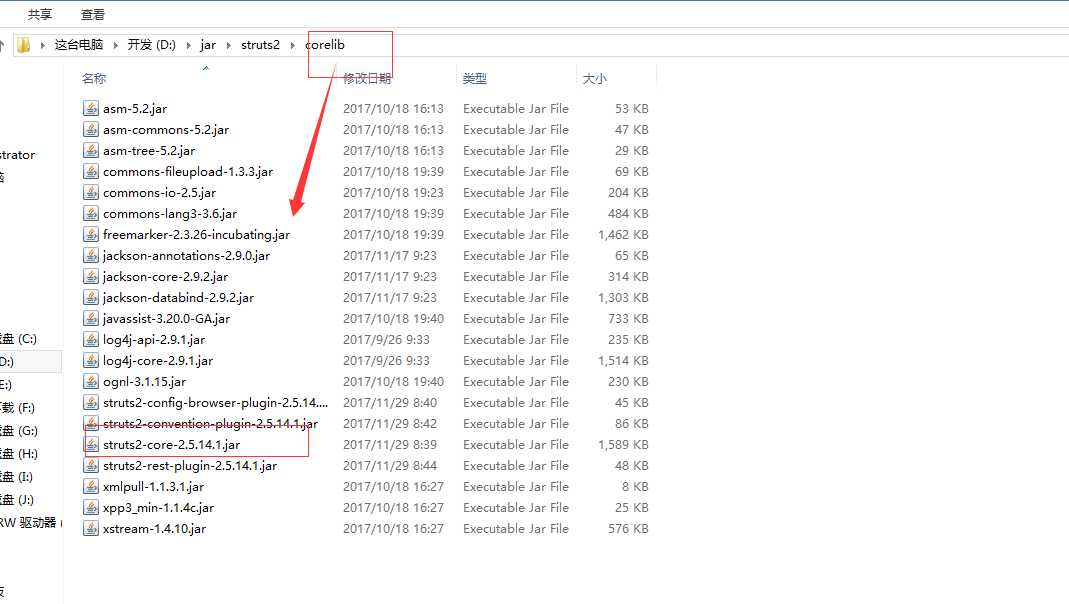Image resolution: width=1069 pixels, height=604 pixels.
Task: Expand the chevron after struts2 in path
Action: click(292, 45)
